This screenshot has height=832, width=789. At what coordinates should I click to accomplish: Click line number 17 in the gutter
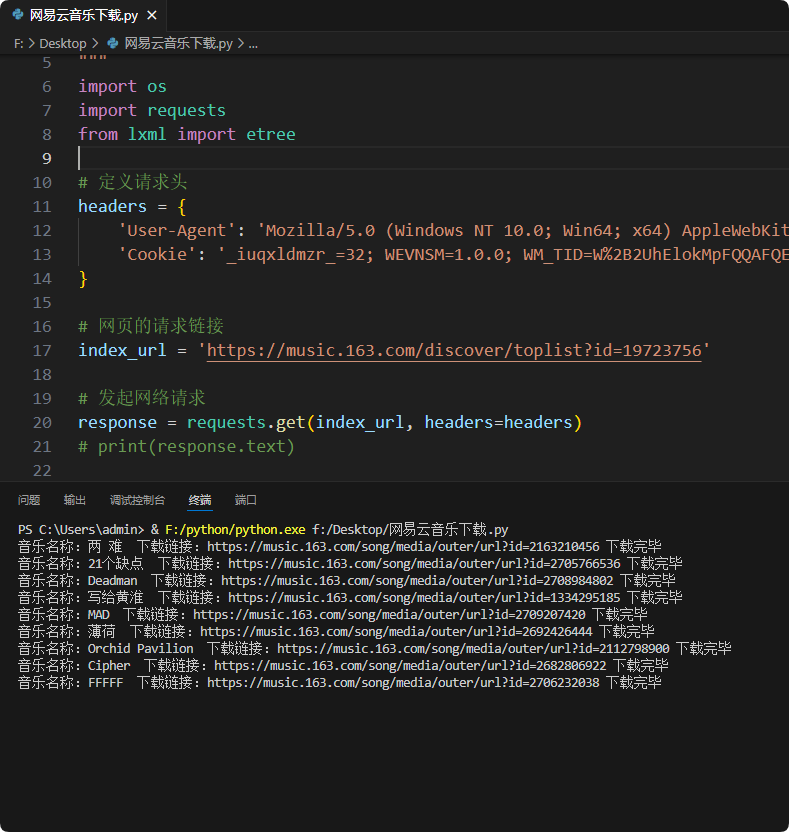coord(42,351)
